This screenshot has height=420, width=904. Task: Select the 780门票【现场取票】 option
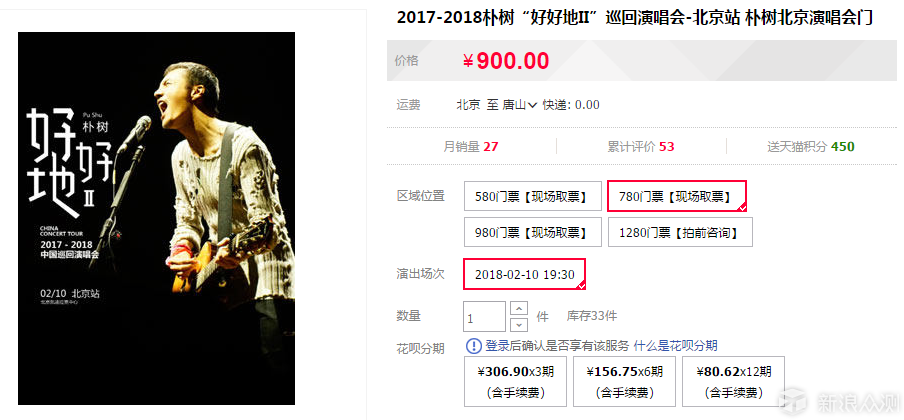(677, 196)
